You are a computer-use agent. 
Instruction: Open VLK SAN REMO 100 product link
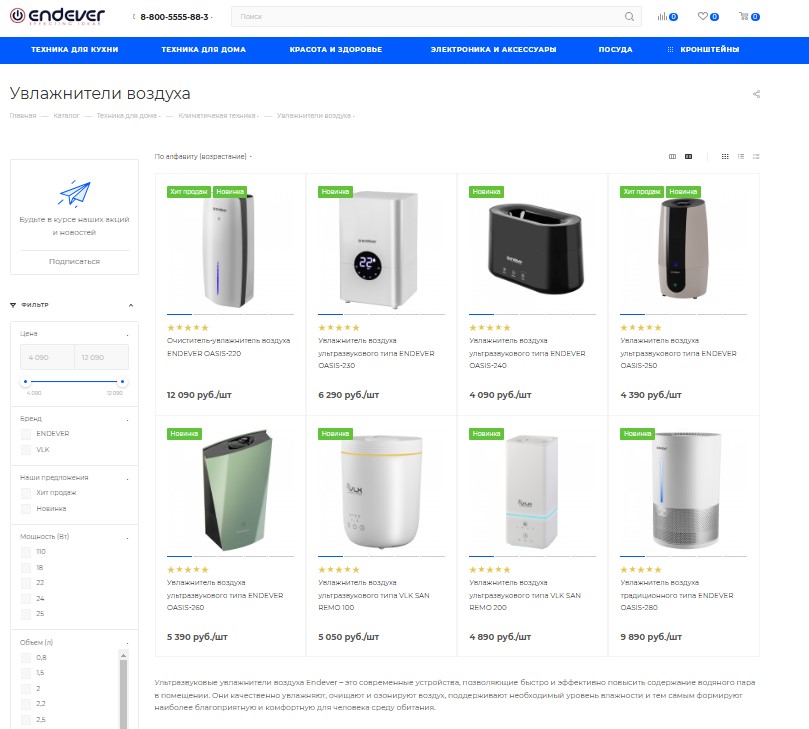[374, 595]
